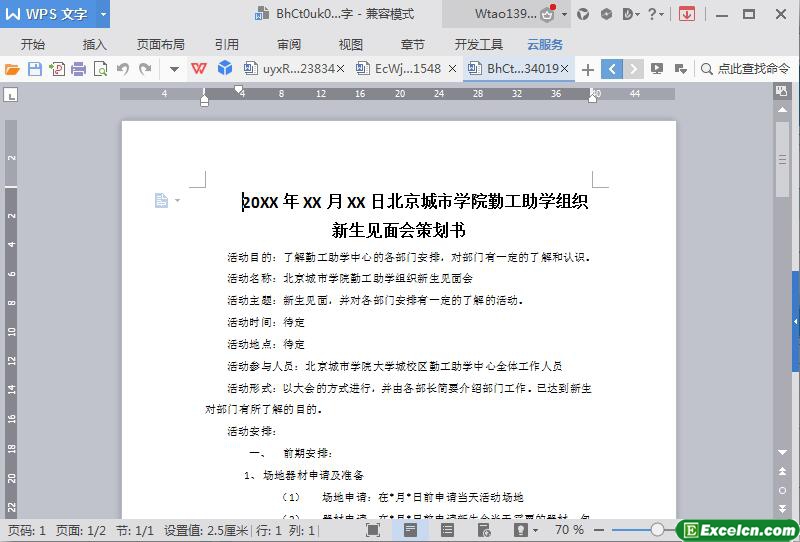Click the vertical scrollbar down arrow
Screen dimensions: 800x542
pyautogui.click(x=782, y=452)
